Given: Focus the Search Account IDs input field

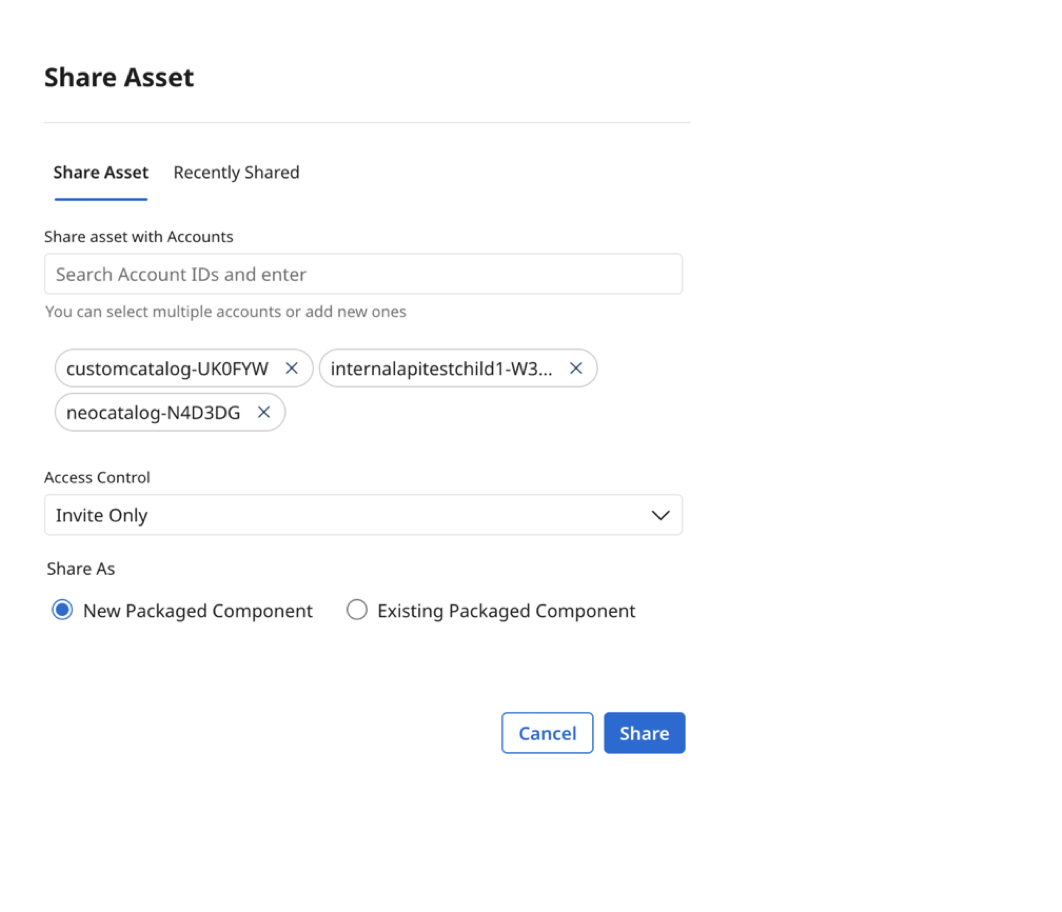Looking at the screenshot, I should (363, 274).
